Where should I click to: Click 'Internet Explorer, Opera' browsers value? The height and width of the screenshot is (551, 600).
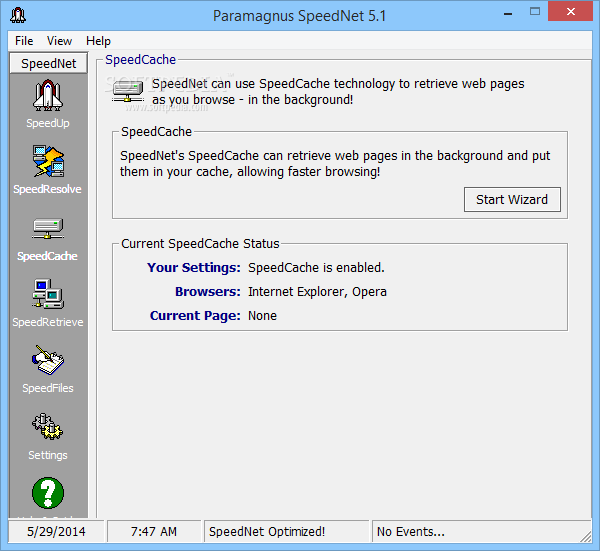tap(317, 292)
